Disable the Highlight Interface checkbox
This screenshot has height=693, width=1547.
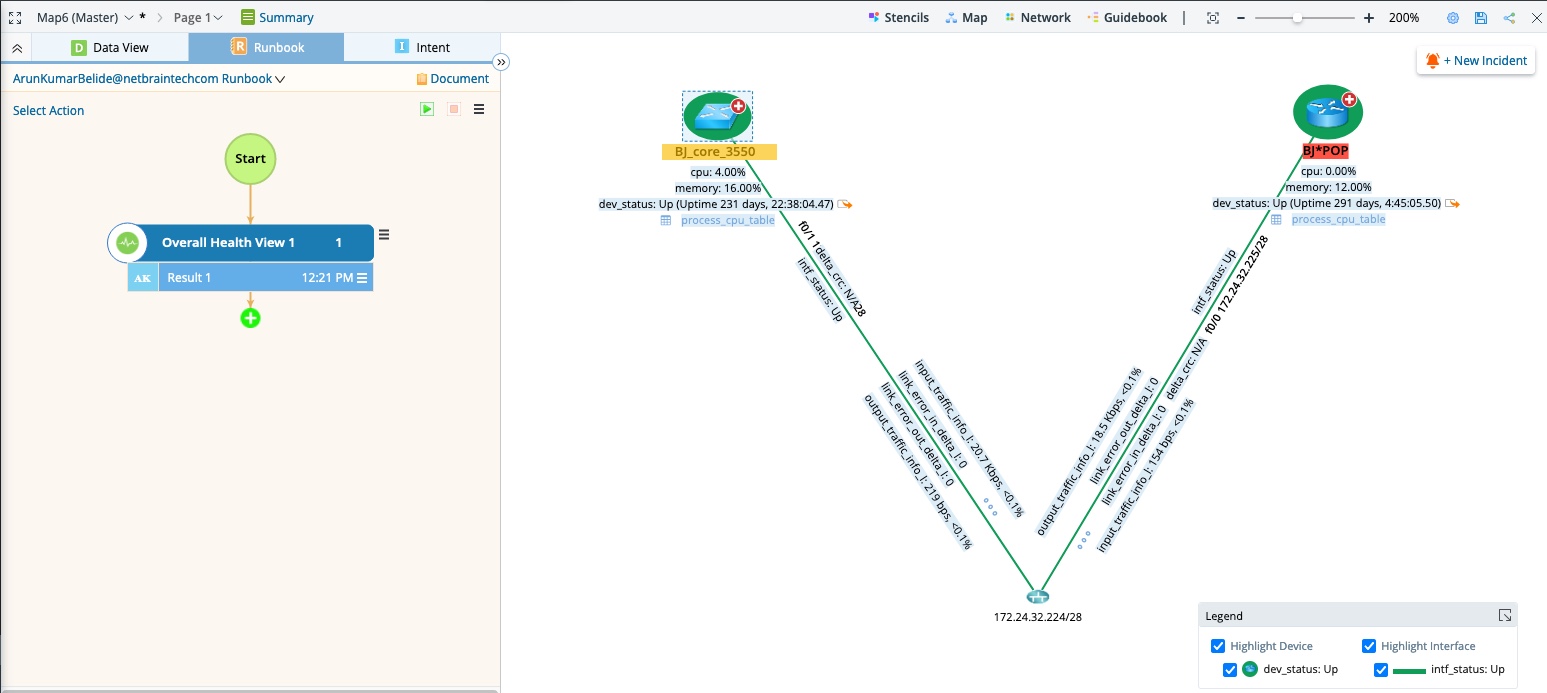(1368, 645)
